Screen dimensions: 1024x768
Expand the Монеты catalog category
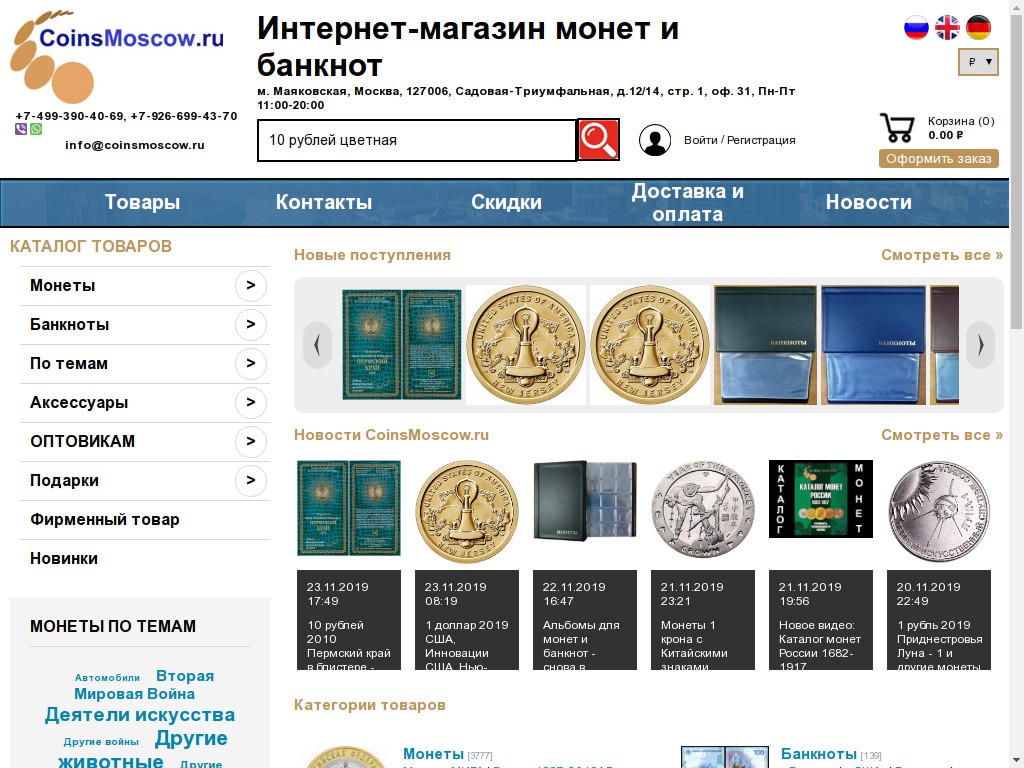(x=251, y=286)
